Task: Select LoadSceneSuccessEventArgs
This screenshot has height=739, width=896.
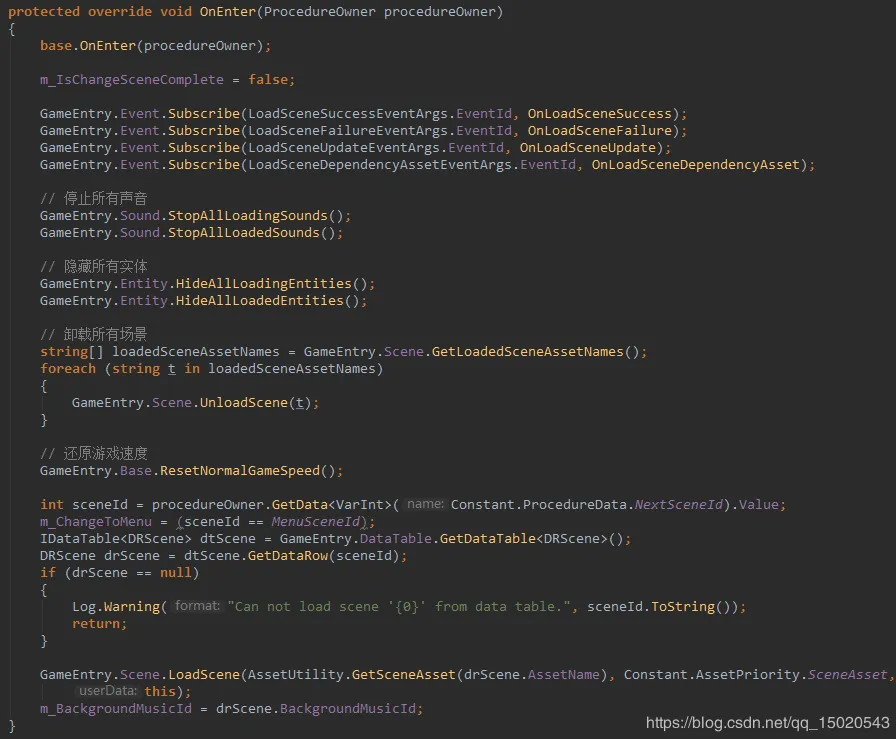Action: [348, 114]
